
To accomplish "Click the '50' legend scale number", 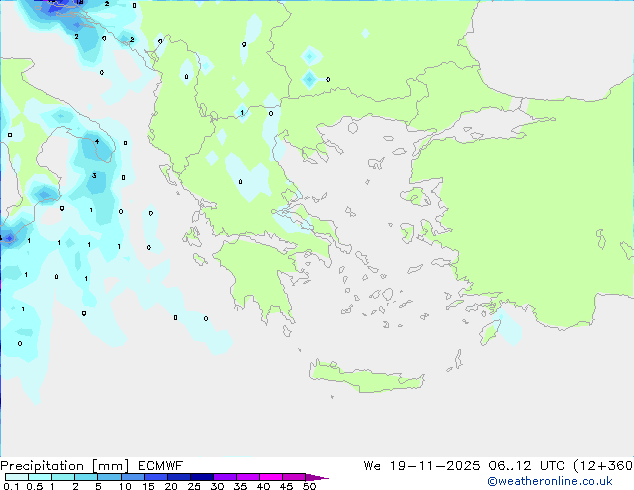I will click(309, 486).
